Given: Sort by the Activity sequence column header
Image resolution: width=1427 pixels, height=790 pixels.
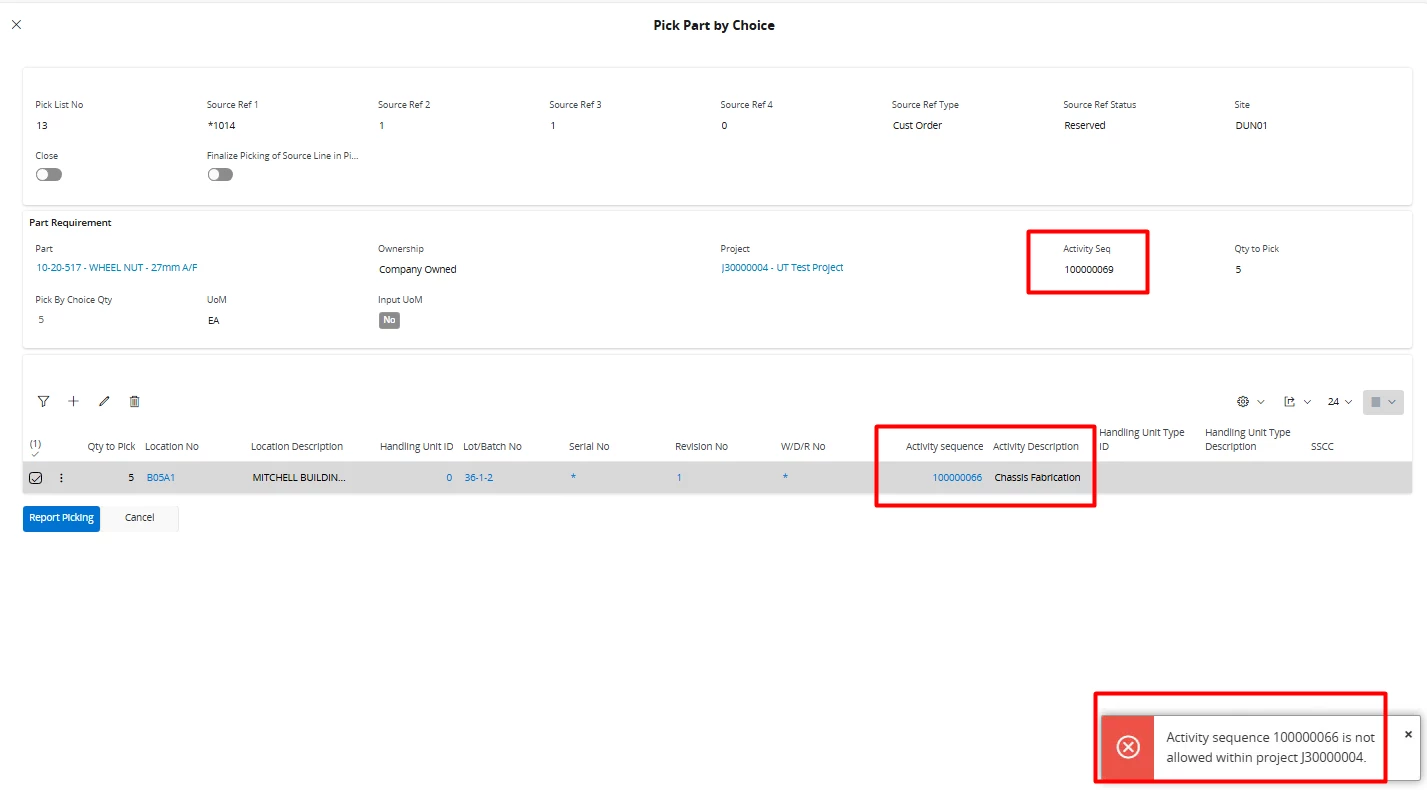Looking at the screenshot, I should tap(944, 447).
